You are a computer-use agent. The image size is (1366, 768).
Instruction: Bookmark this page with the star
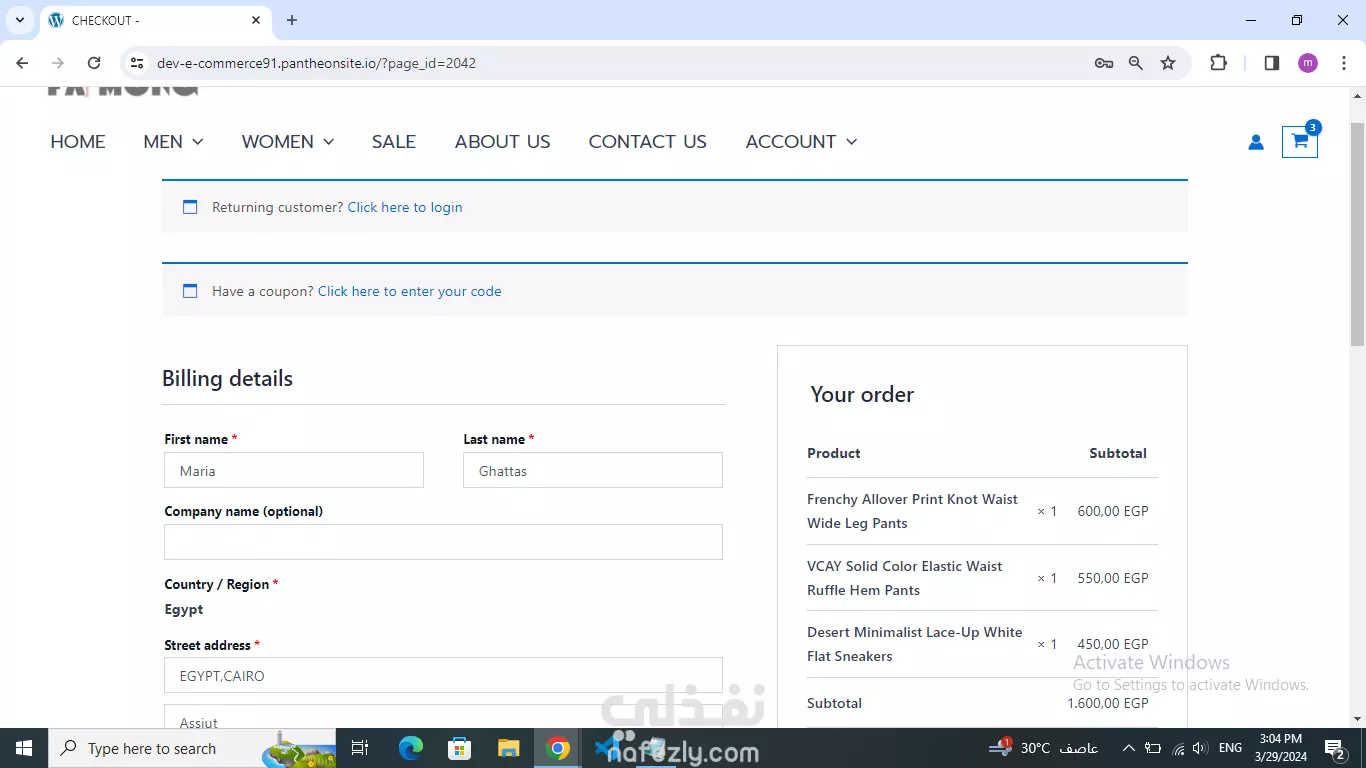tap(1168, 63)
